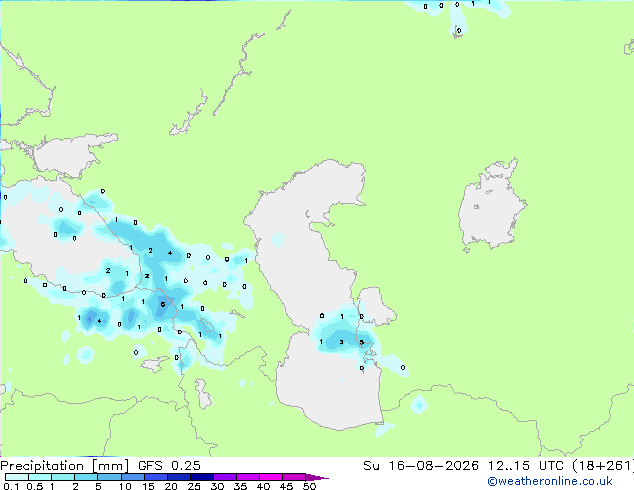Select the 20 to 25 mm legend swatch
Viewport: 634px width, 490px height.
pos(178,477)
